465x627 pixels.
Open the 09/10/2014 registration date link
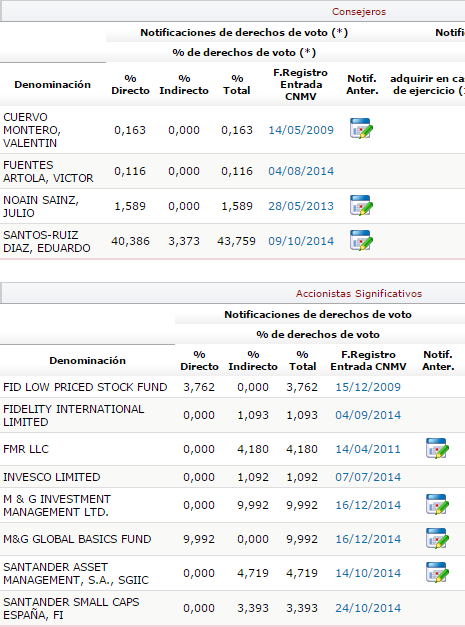click(301, 241)
